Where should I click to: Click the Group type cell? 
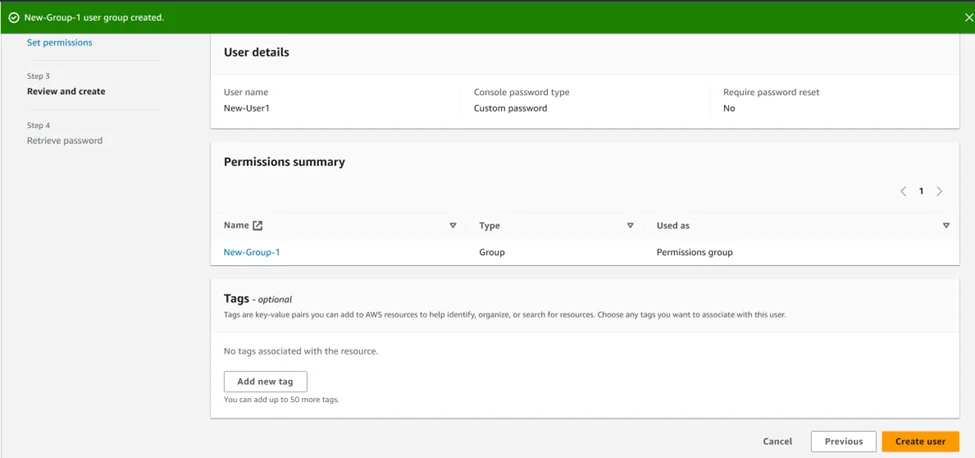492,252
